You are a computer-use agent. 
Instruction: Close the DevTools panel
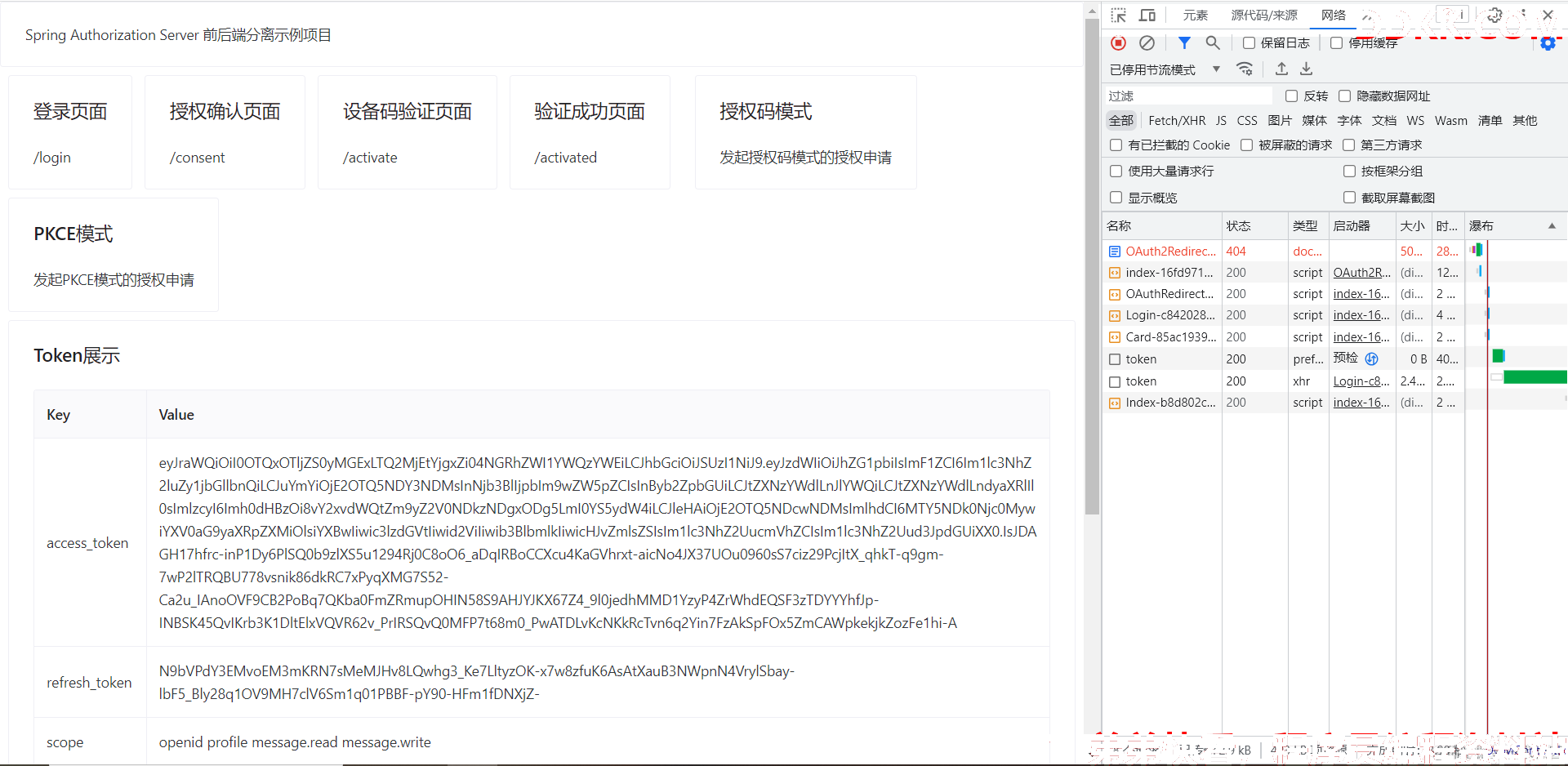coord(1548,16)
